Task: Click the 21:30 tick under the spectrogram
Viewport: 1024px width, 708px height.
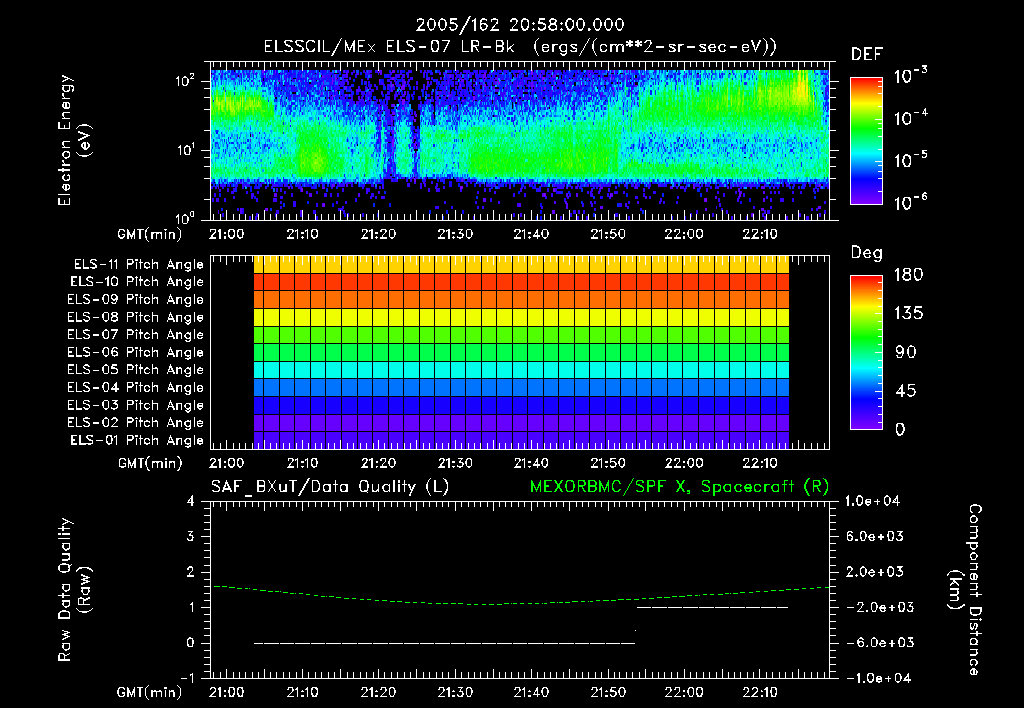Action: 455,233
